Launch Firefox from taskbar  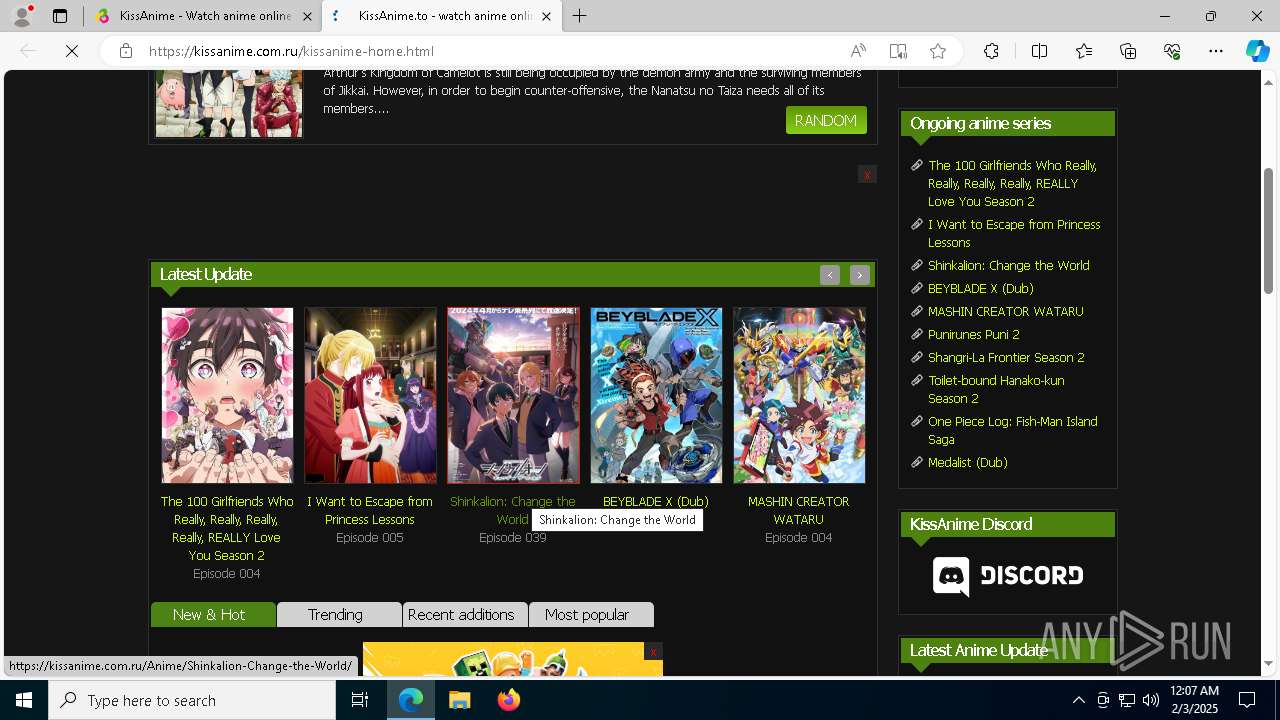click(509, 700)
